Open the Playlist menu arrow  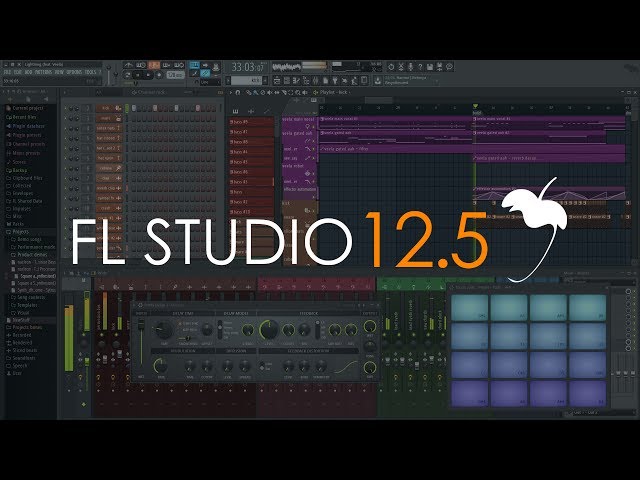click(x=231, y=93)
